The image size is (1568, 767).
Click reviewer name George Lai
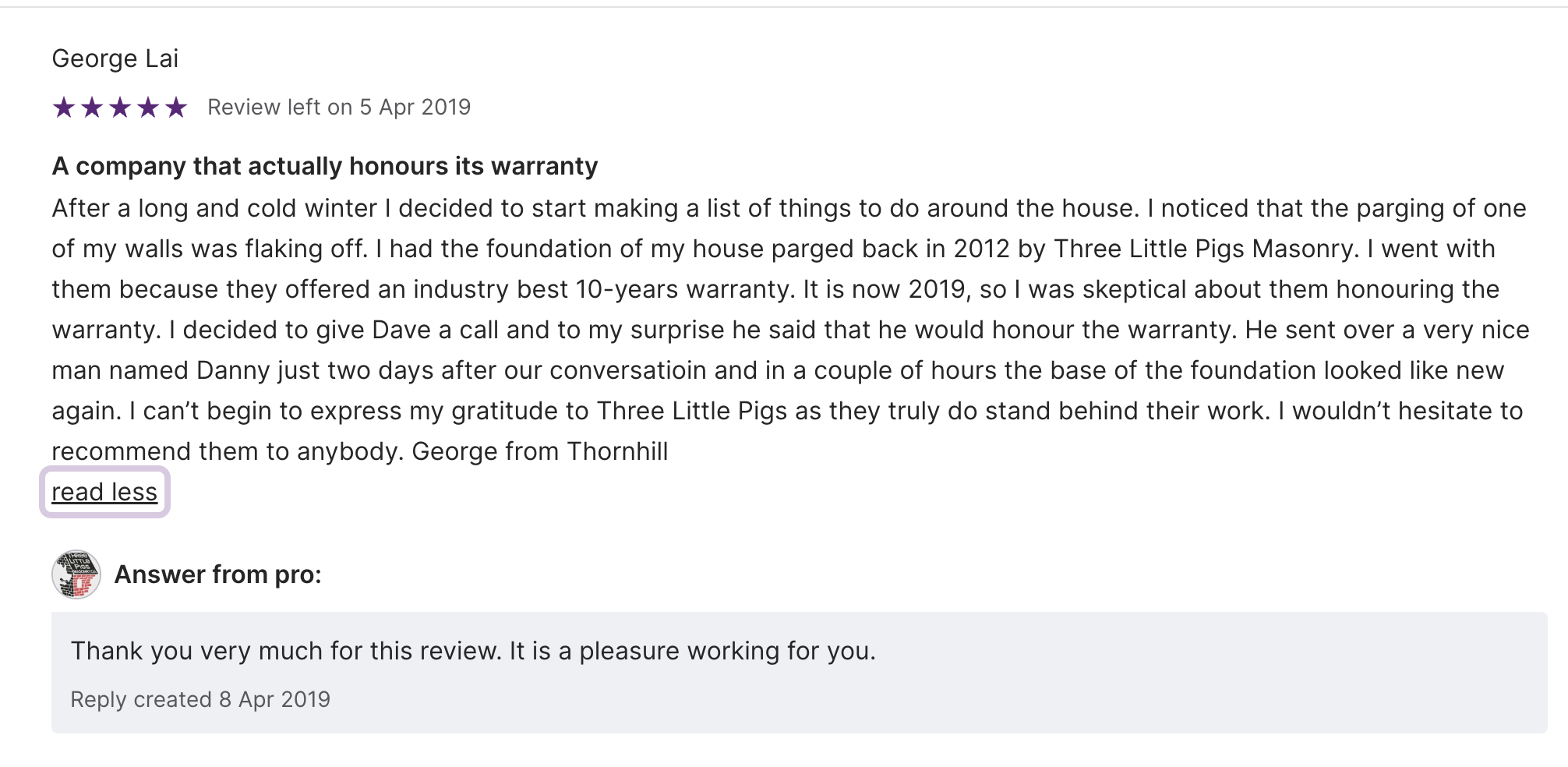click(x=115, y=58)
